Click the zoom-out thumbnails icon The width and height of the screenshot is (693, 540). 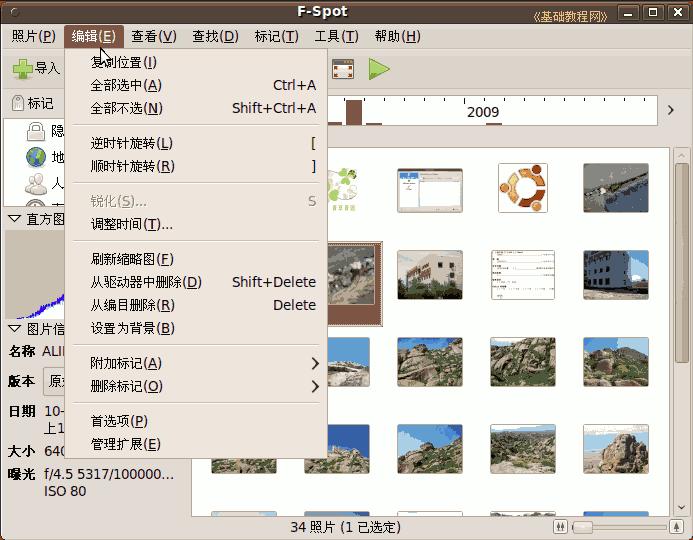(560, 527)
